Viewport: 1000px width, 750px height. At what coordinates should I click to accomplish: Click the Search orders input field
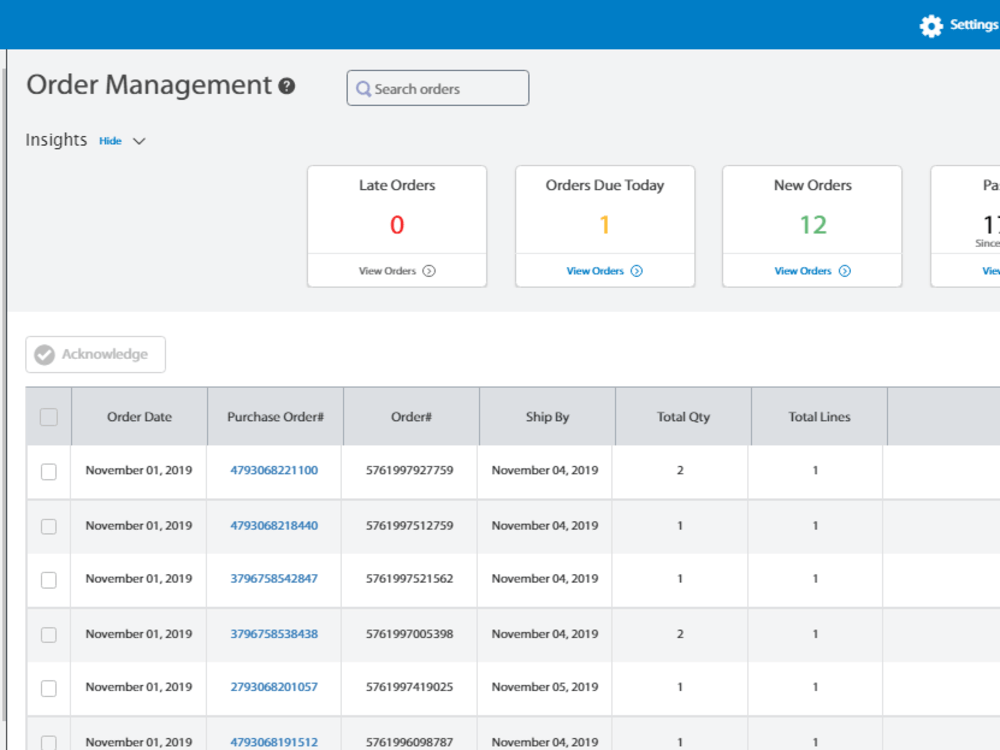click(438, 88)
